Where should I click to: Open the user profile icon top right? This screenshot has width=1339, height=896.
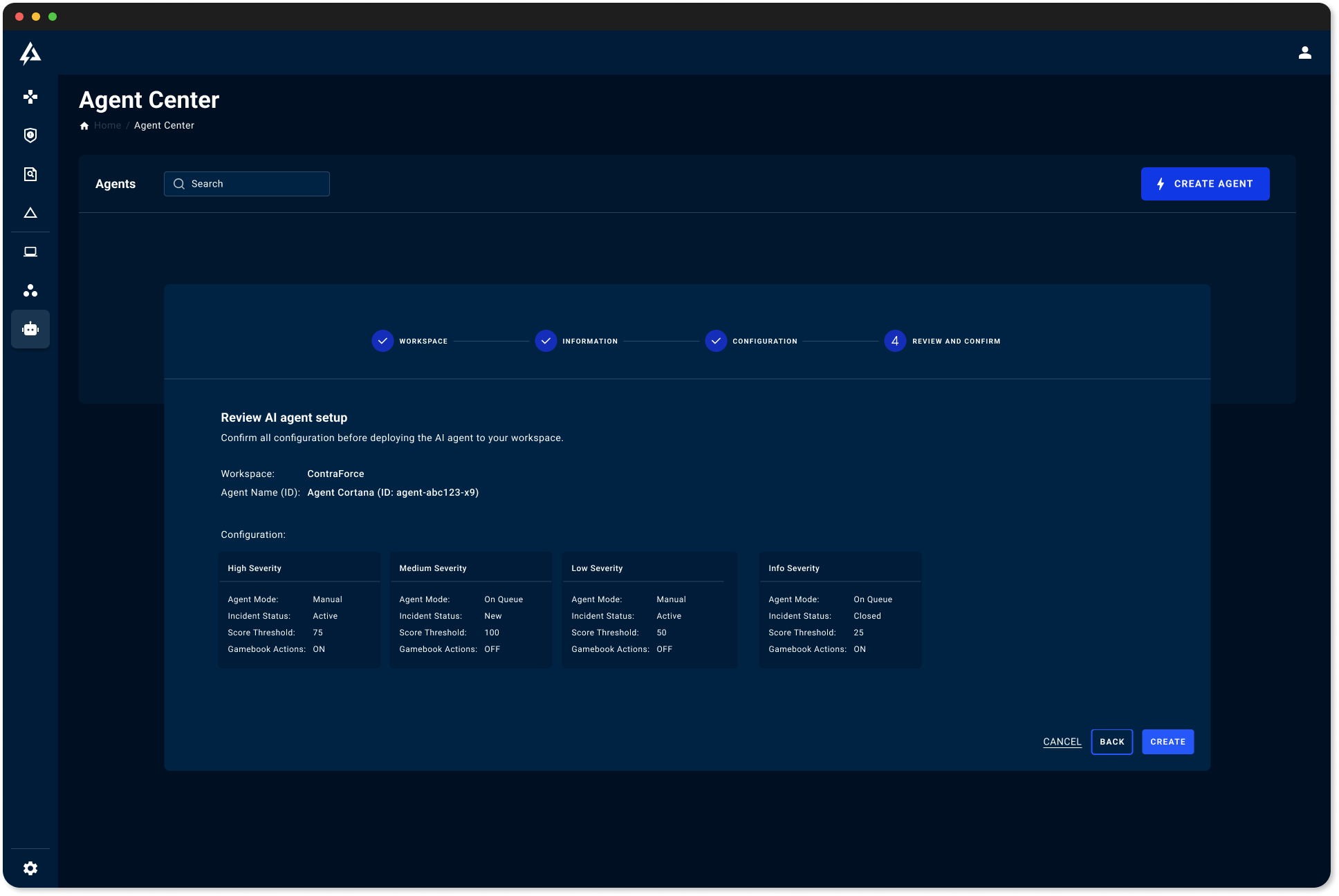click(x=1304, y=53)
